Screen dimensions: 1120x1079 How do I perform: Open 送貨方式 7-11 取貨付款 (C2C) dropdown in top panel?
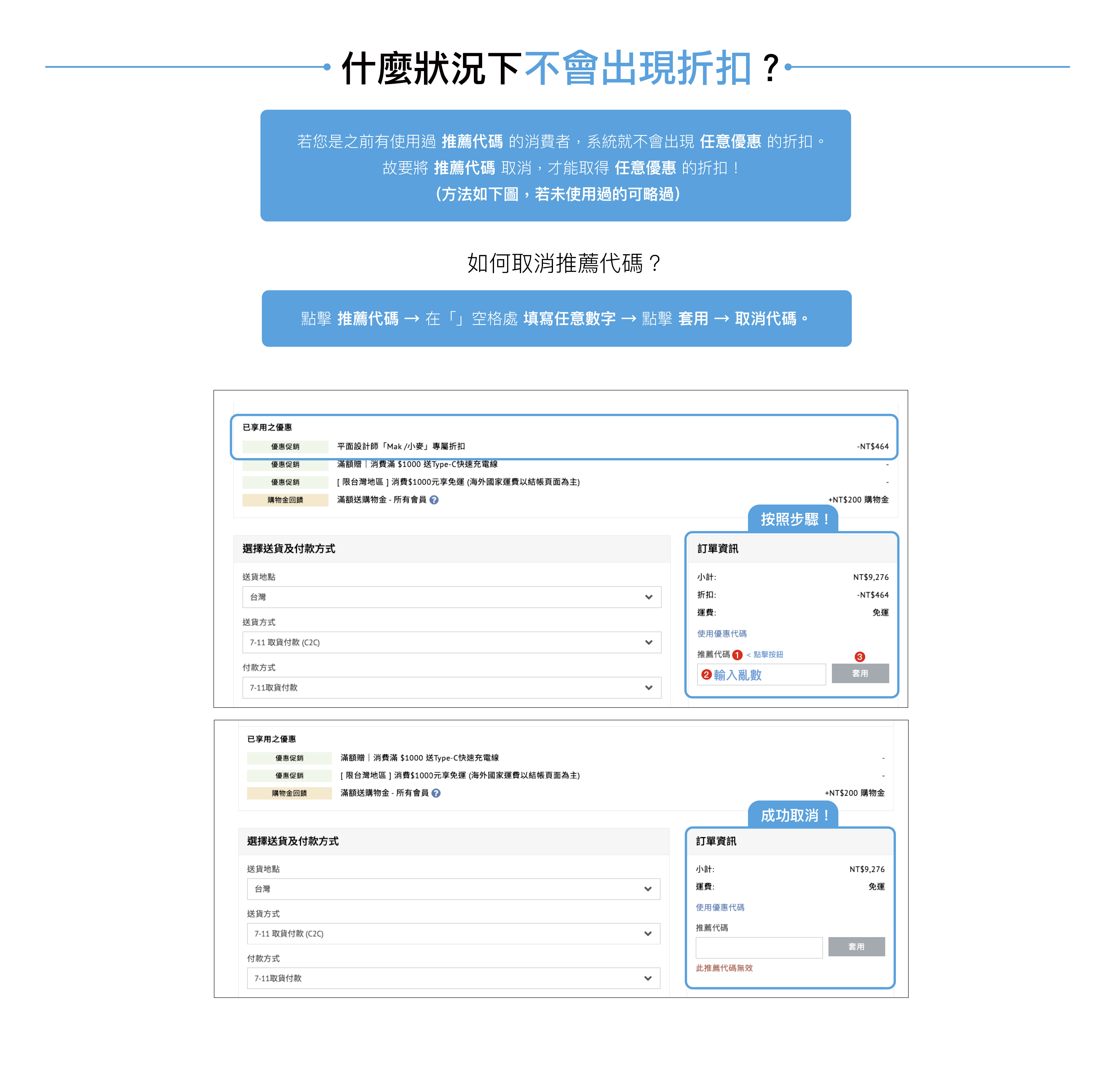coord(451,642)
